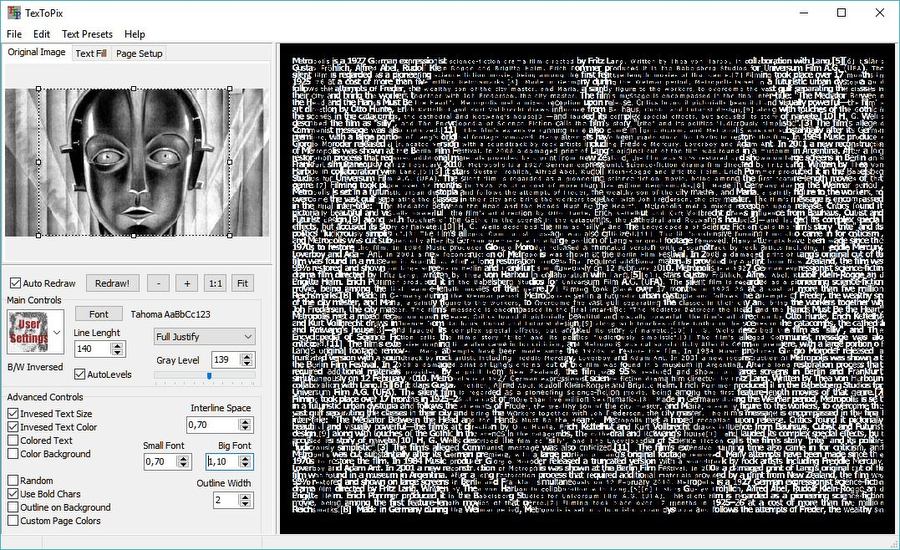
Task: Click the Big Font value field
Action: [x=222, y=462]
